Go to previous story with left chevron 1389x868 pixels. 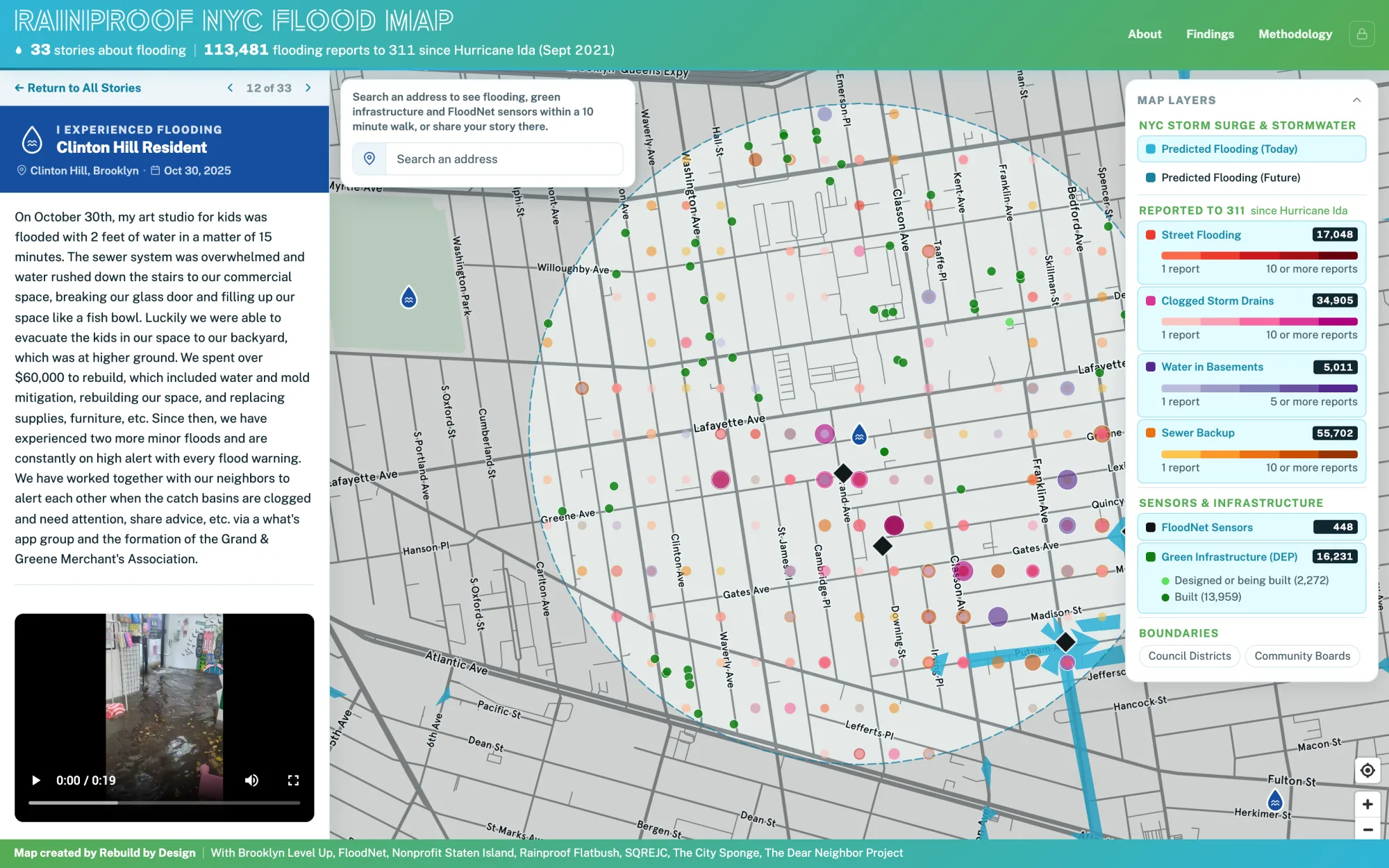point(230,88)
